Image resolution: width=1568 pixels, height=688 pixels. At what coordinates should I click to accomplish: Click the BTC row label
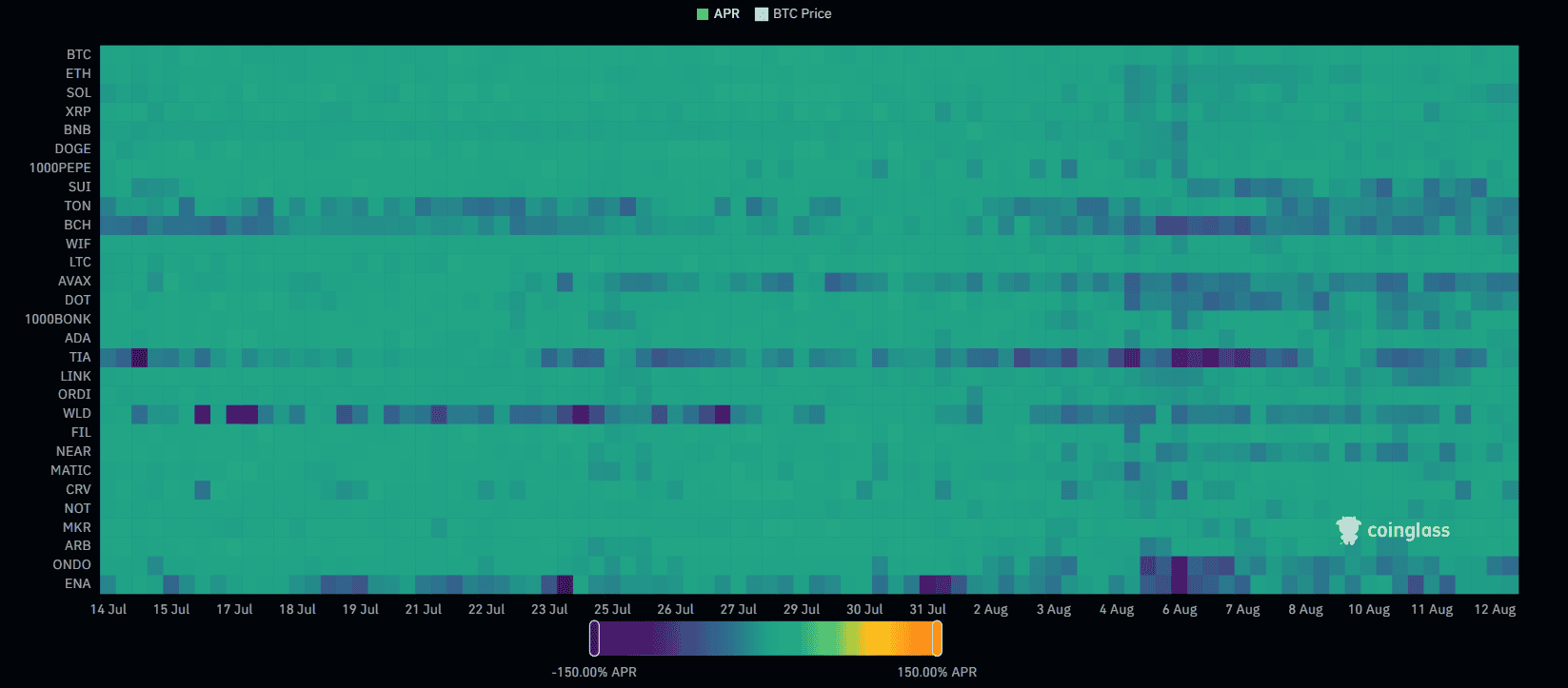(79, 54)
